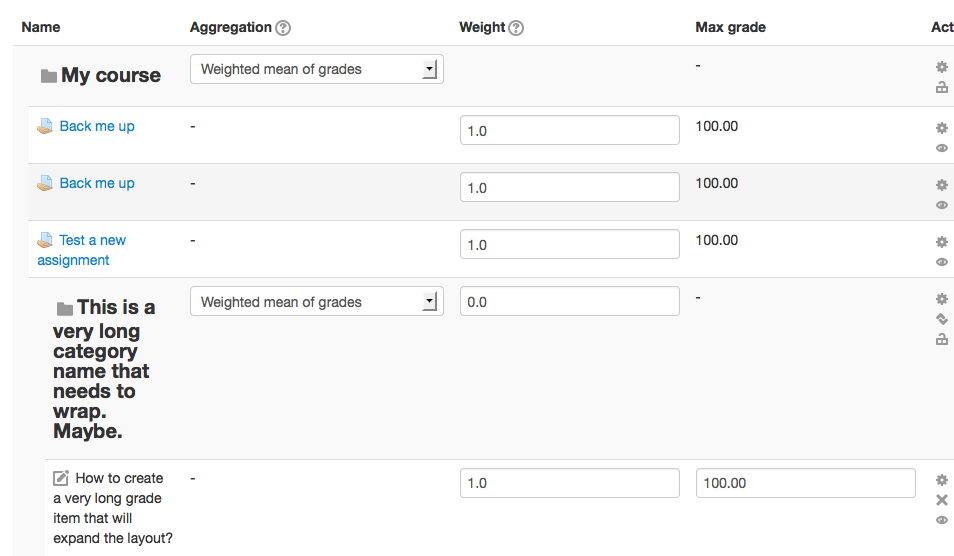Toggle visibility of Test a new assignment
This screenshot has width=954, height=556.
click(x=941, y=262)
